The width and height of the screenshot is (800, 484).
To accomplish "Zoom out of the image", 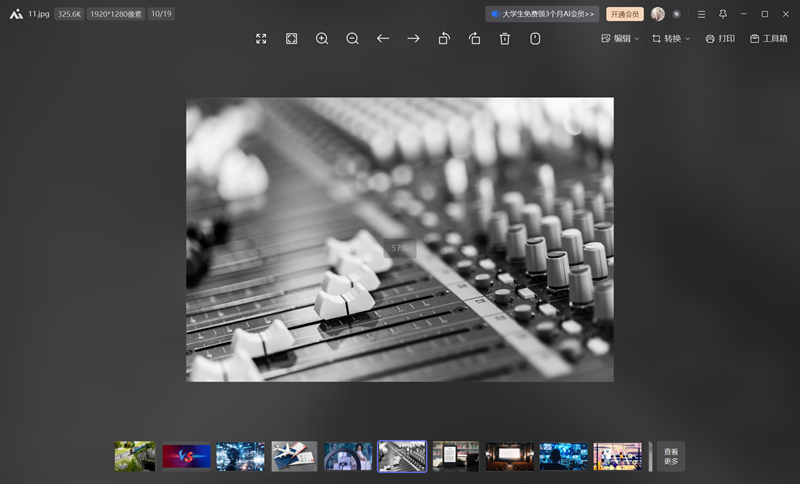I will 353,38.
